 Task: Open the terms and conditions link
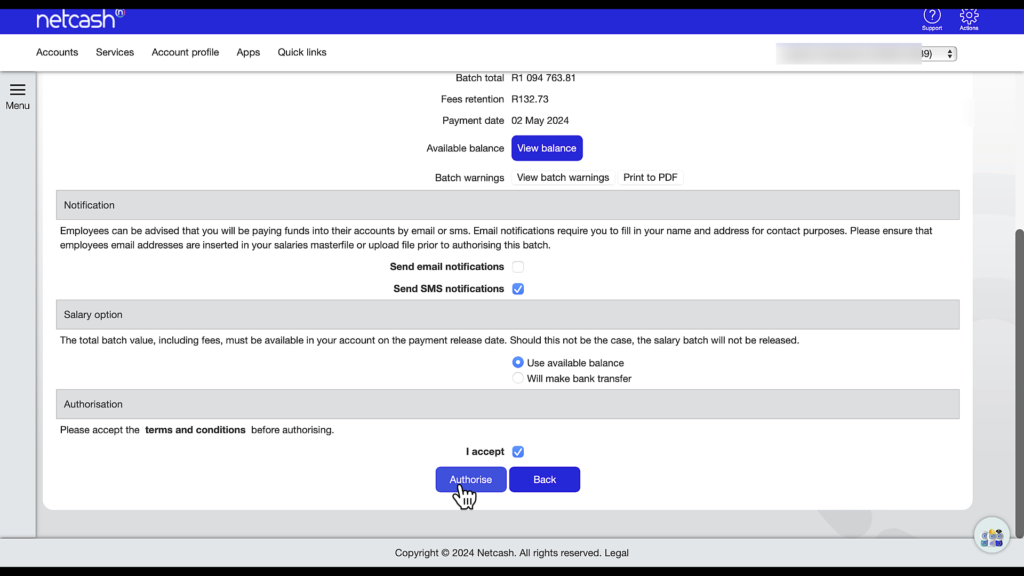[195, 430]
